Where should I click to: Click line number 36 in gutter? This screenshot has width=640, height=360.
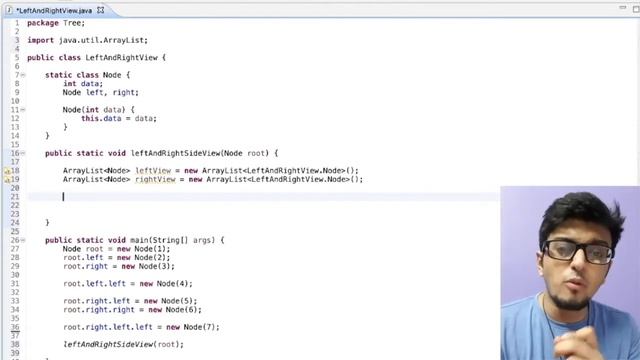coord(15,327)
